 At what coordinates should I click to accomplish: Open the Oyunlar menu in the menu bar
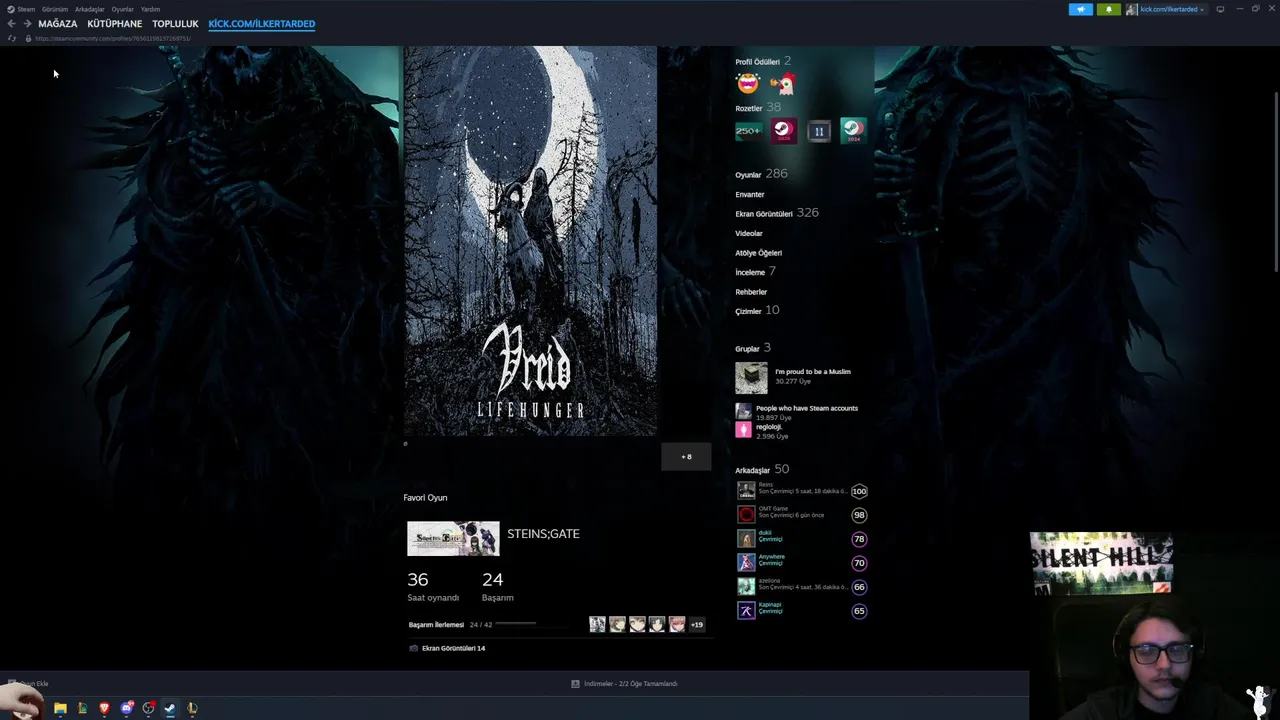click(x=122, y=9)
